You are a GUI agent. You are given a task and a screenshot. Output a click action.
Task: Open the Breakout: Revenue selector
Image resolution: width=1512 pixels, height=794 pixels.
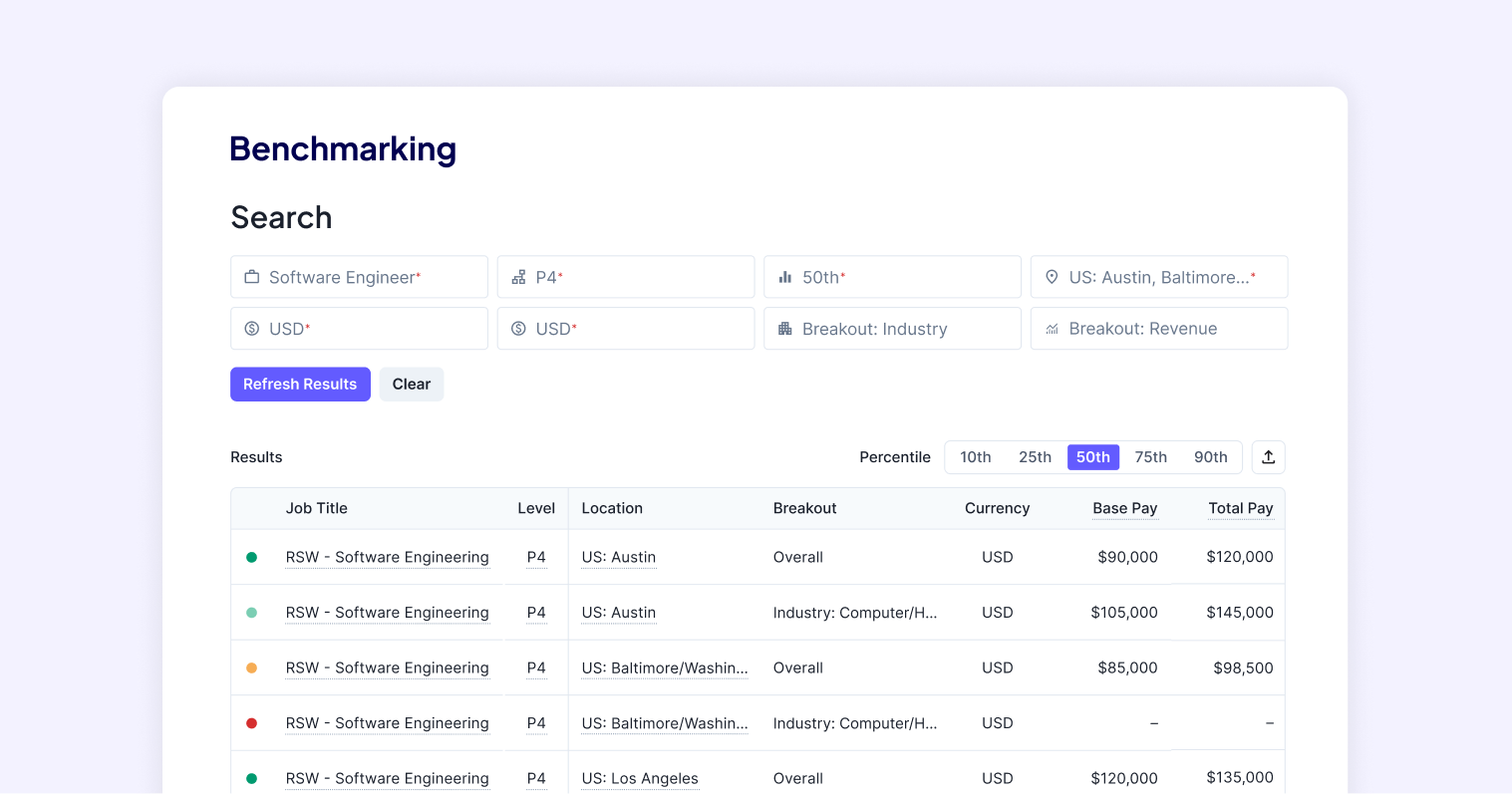point(1159,329)
